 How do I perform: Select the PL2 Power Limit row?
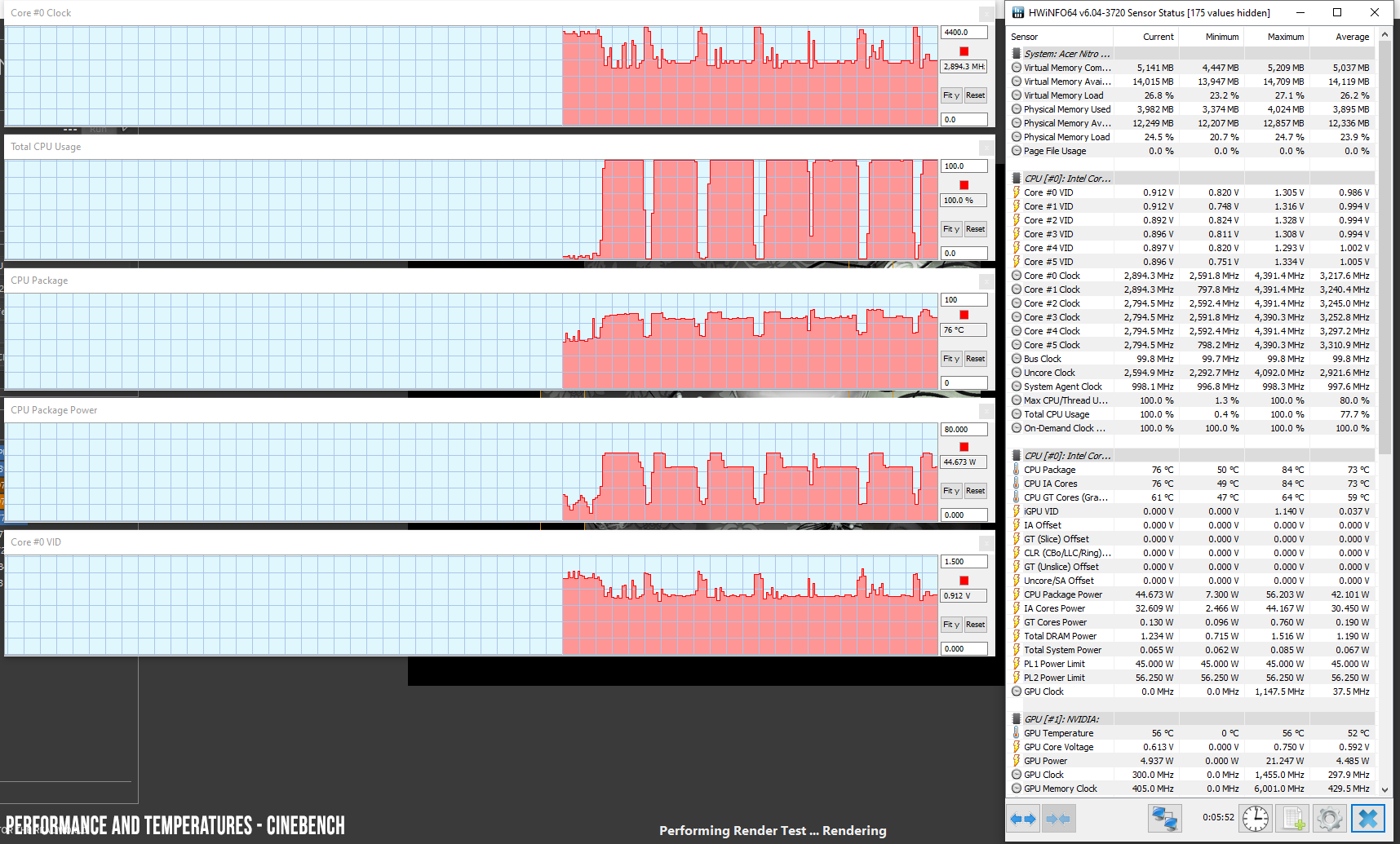(1192, 678)
